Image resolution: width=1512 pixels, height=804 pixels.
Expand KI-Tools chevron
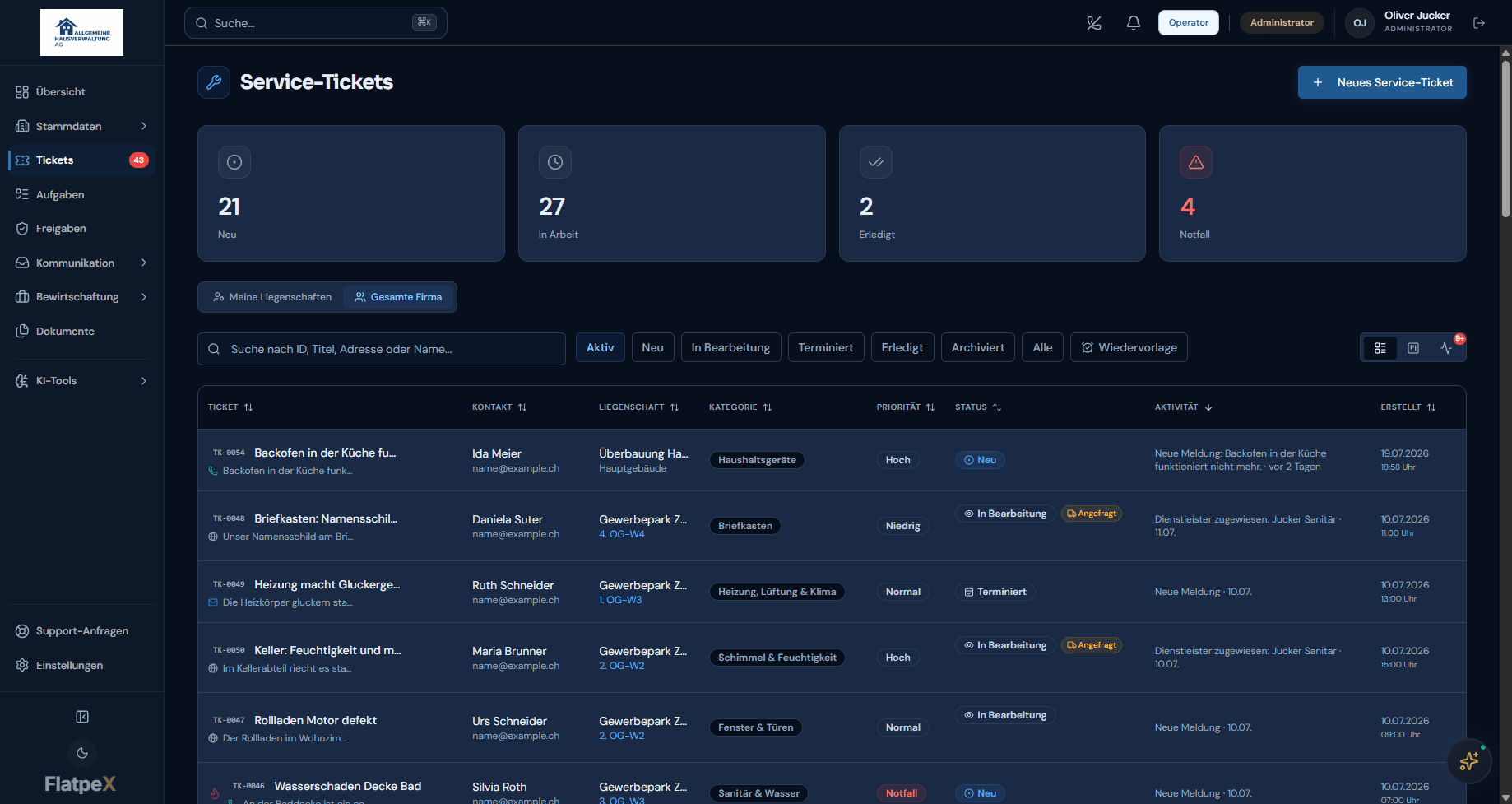(x=144, y=380)
